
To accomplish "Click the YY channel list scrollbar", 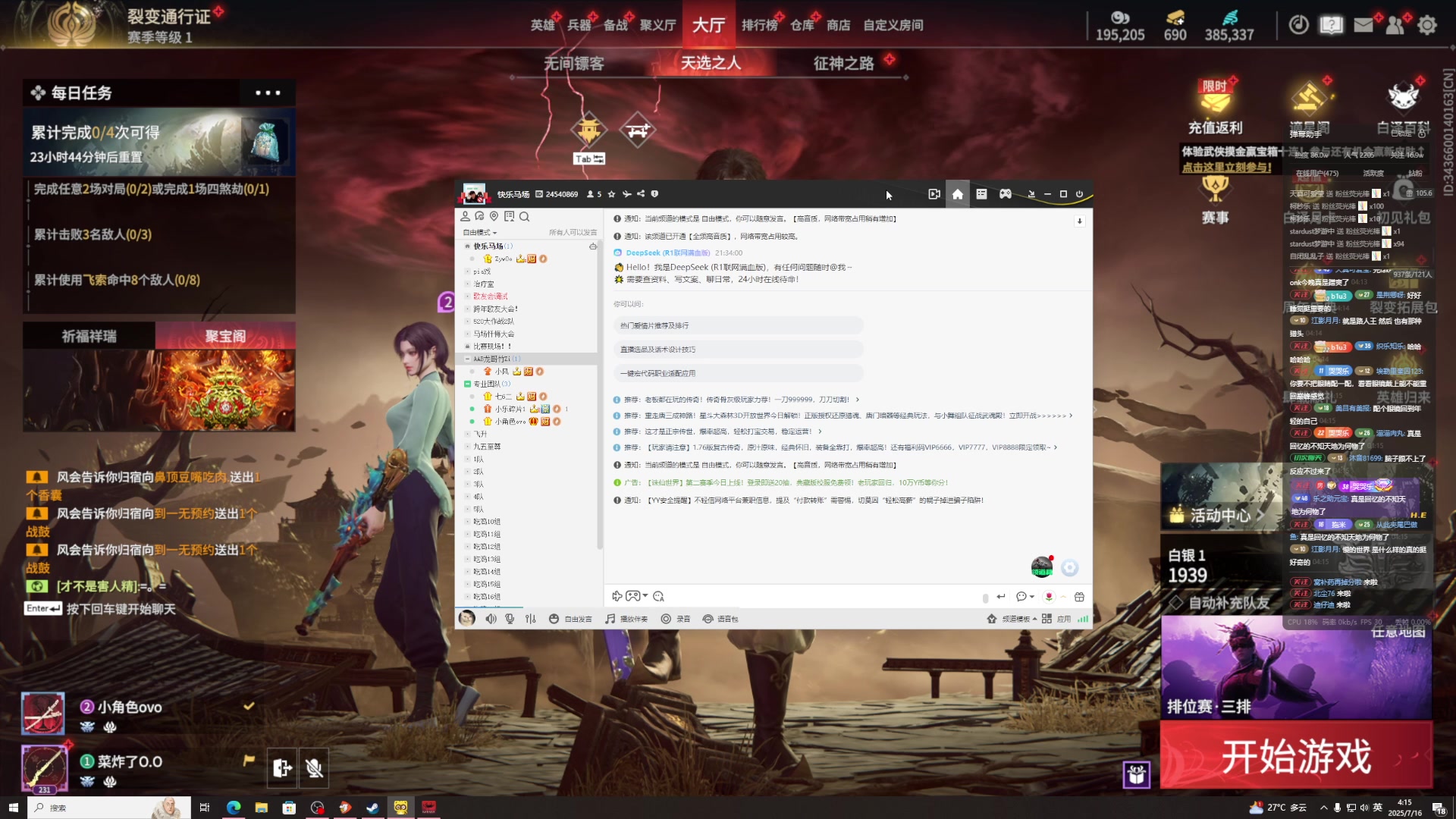I will [x=600, y=394].
